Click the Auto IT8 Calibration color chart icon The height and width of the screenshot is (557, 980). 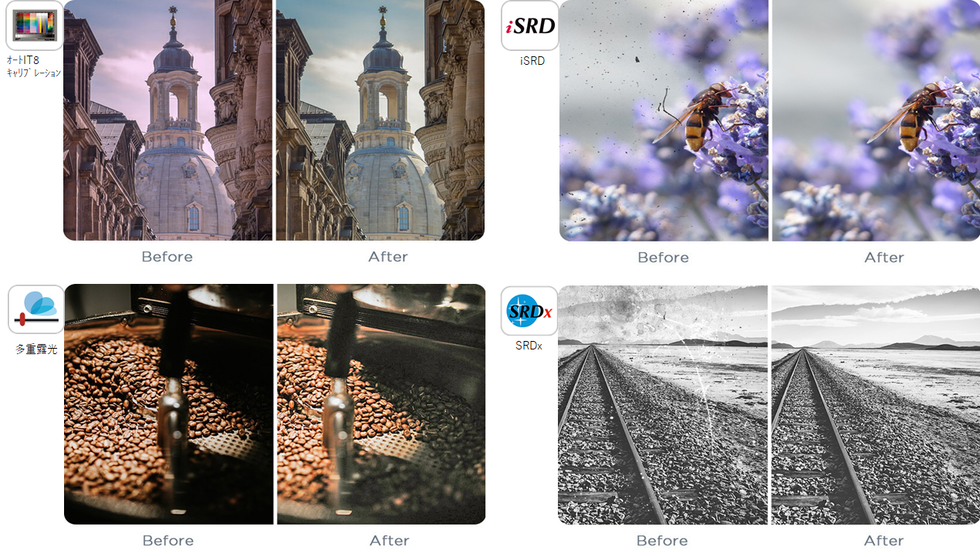tap(35, 26)
